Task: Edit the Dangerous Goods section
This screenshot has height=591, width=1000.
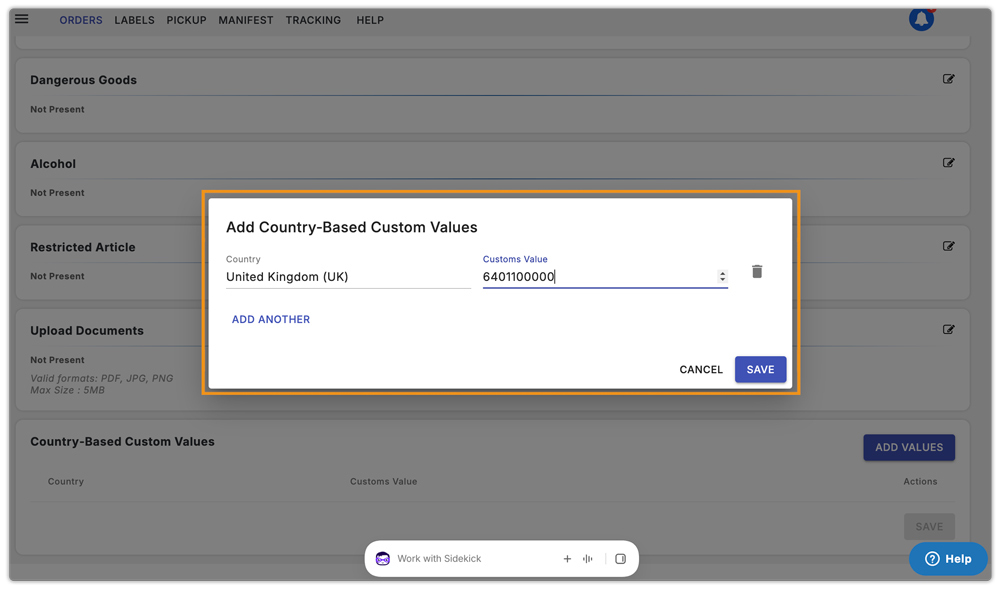Action: [x=948, y=79]
